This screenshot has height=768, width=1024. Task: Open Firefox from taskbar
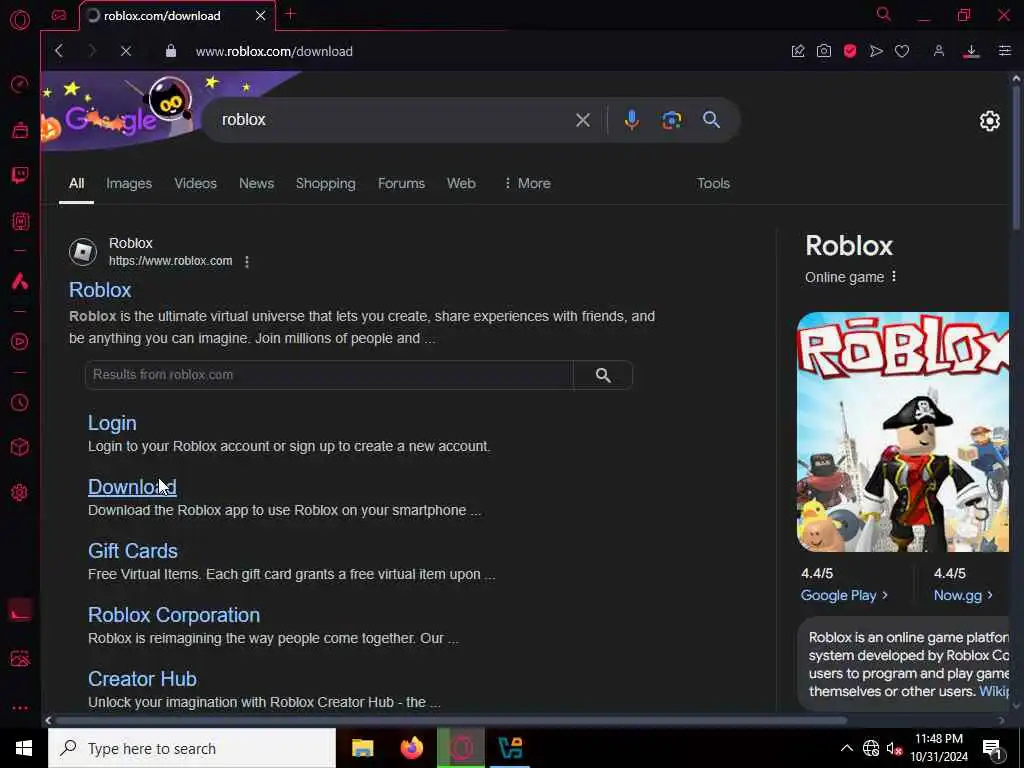point(411,748)
